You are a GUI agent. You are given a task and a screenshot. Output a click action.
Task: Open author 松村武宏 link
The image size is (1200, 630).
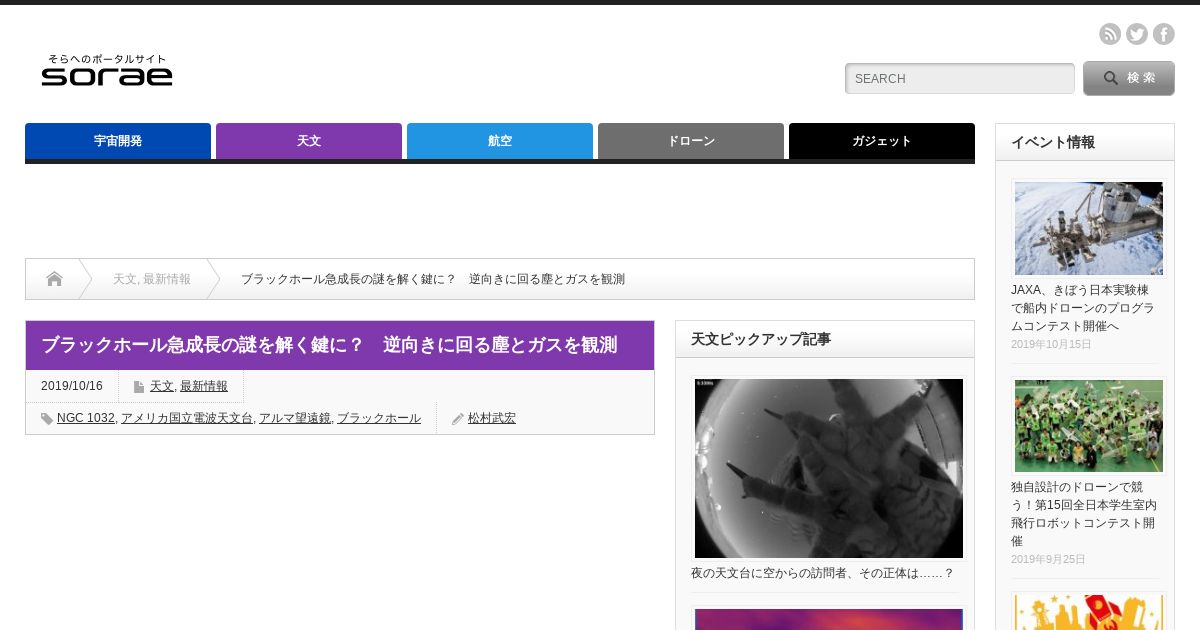492,418
